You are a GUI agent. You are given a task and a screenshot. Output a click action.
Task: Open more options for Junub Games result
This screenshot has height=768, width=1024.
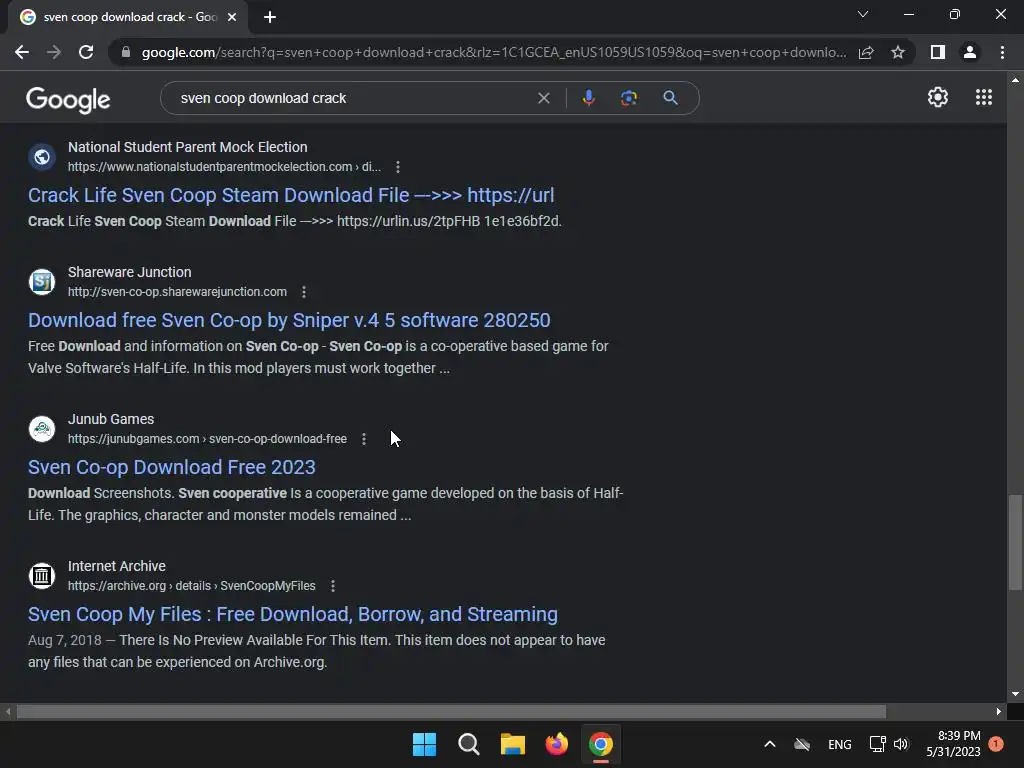364,439
